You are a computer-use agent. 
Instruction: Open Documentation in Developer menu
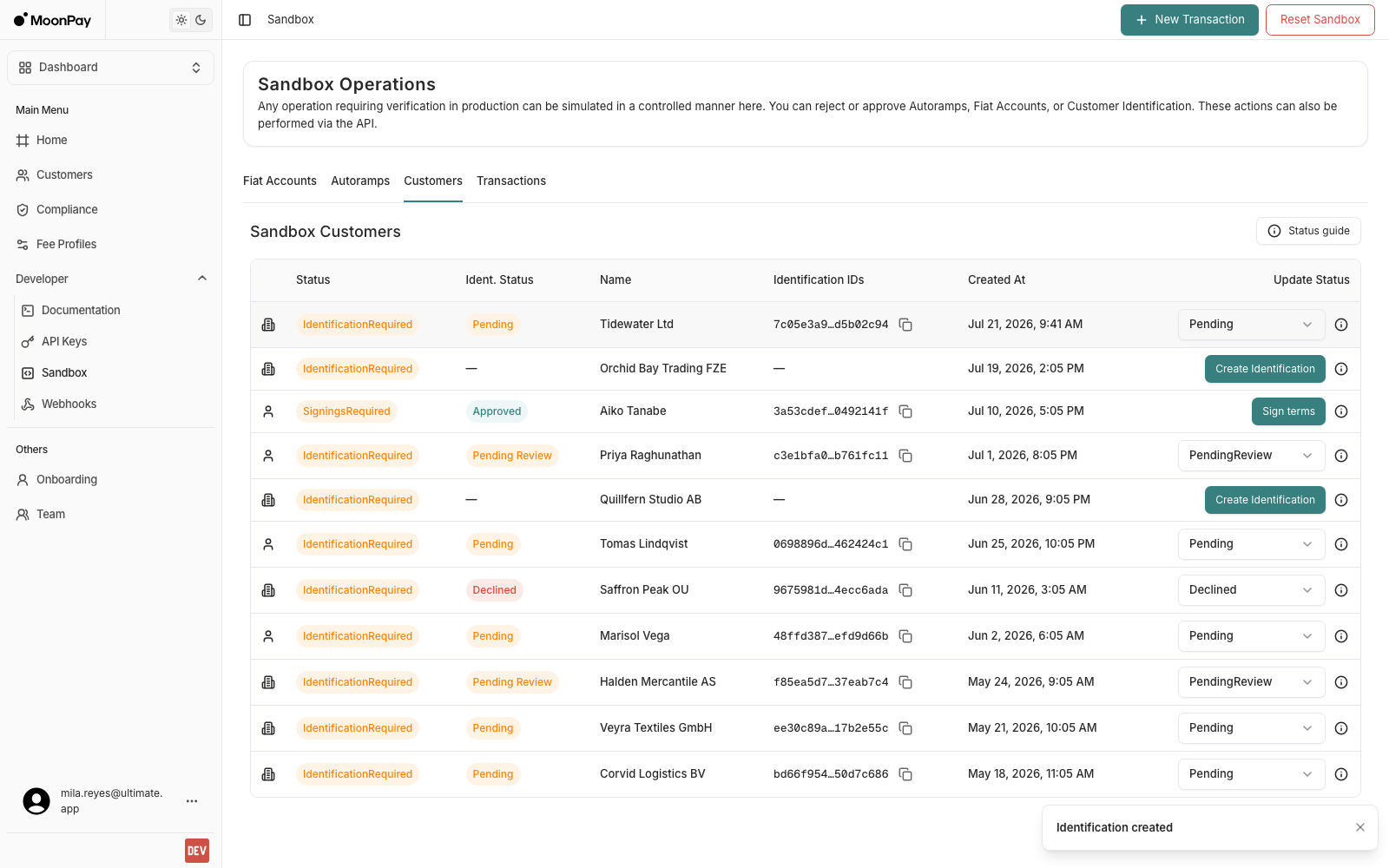(115, 310)
